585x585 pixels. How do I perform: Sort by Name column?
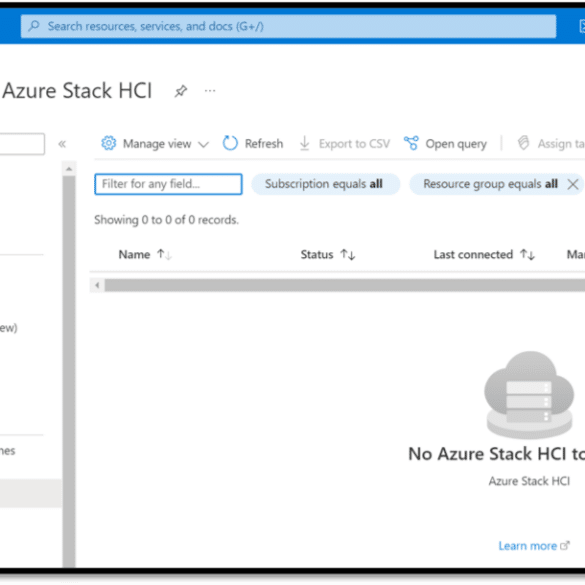[164, 254]
